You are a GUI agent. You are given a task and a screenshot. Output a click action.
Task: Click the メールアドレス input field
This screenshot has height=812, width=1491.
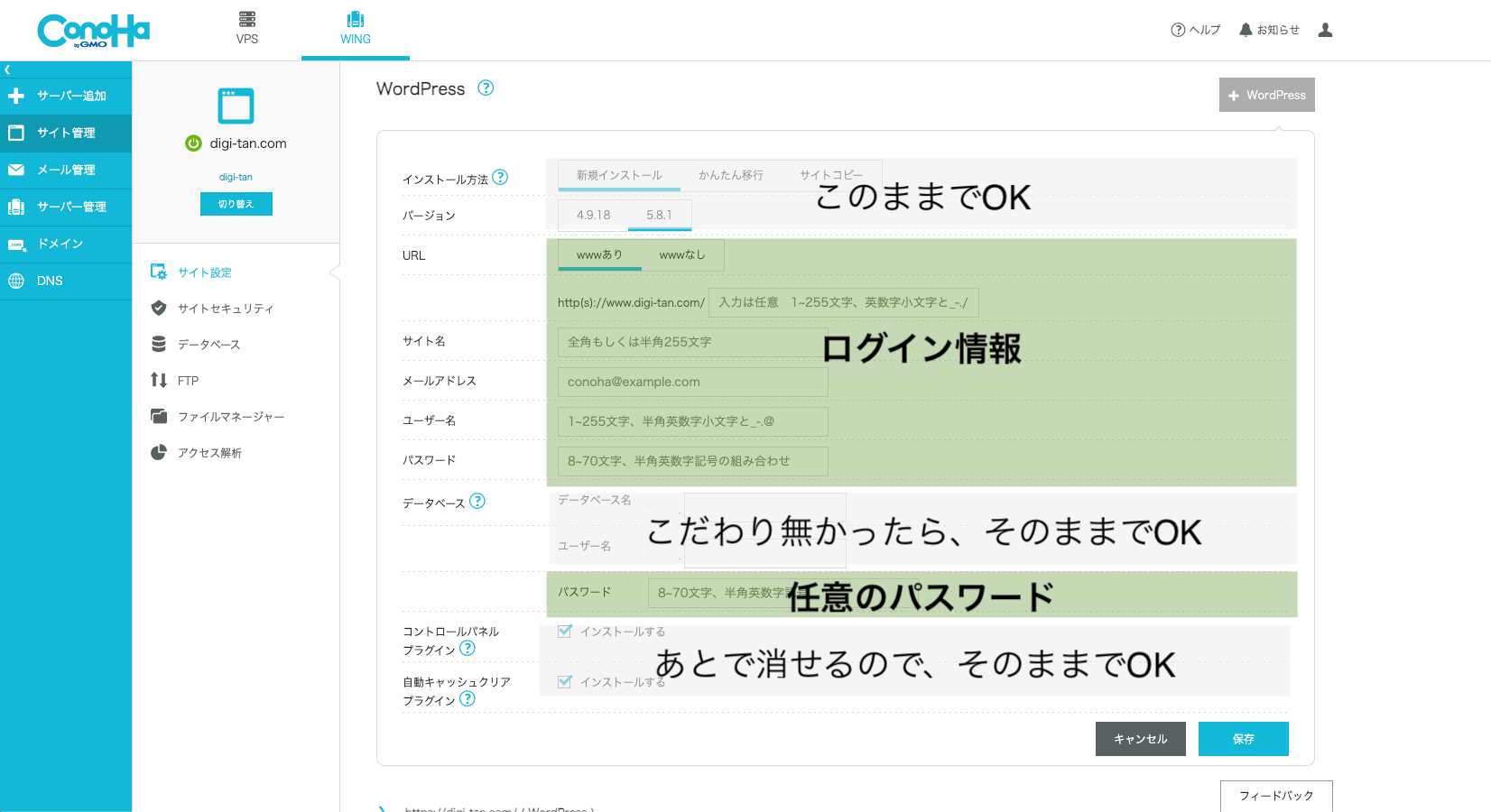tap(692, 382)
